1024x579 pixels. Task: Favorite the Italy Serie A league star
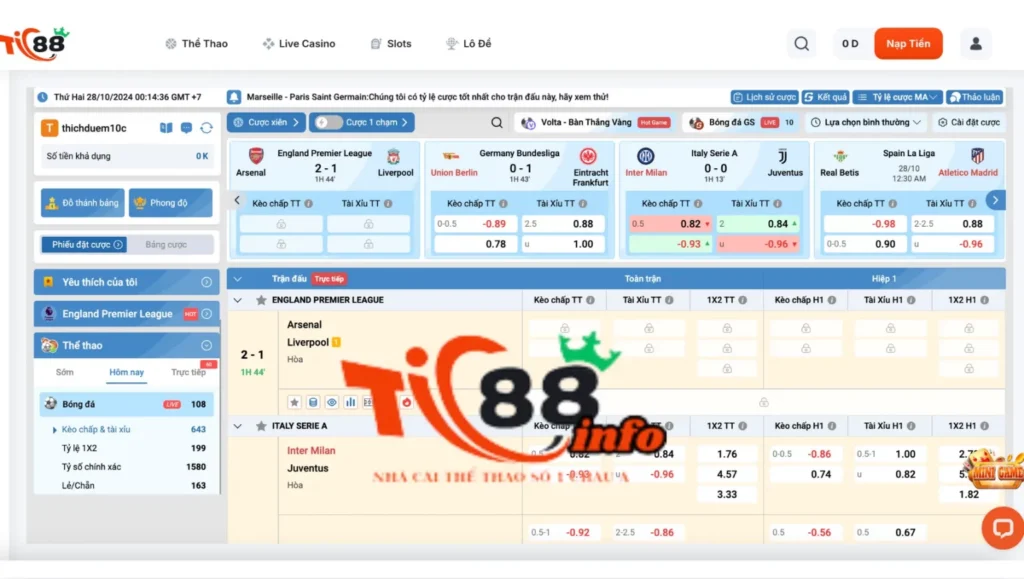click(x=261, y=426)
